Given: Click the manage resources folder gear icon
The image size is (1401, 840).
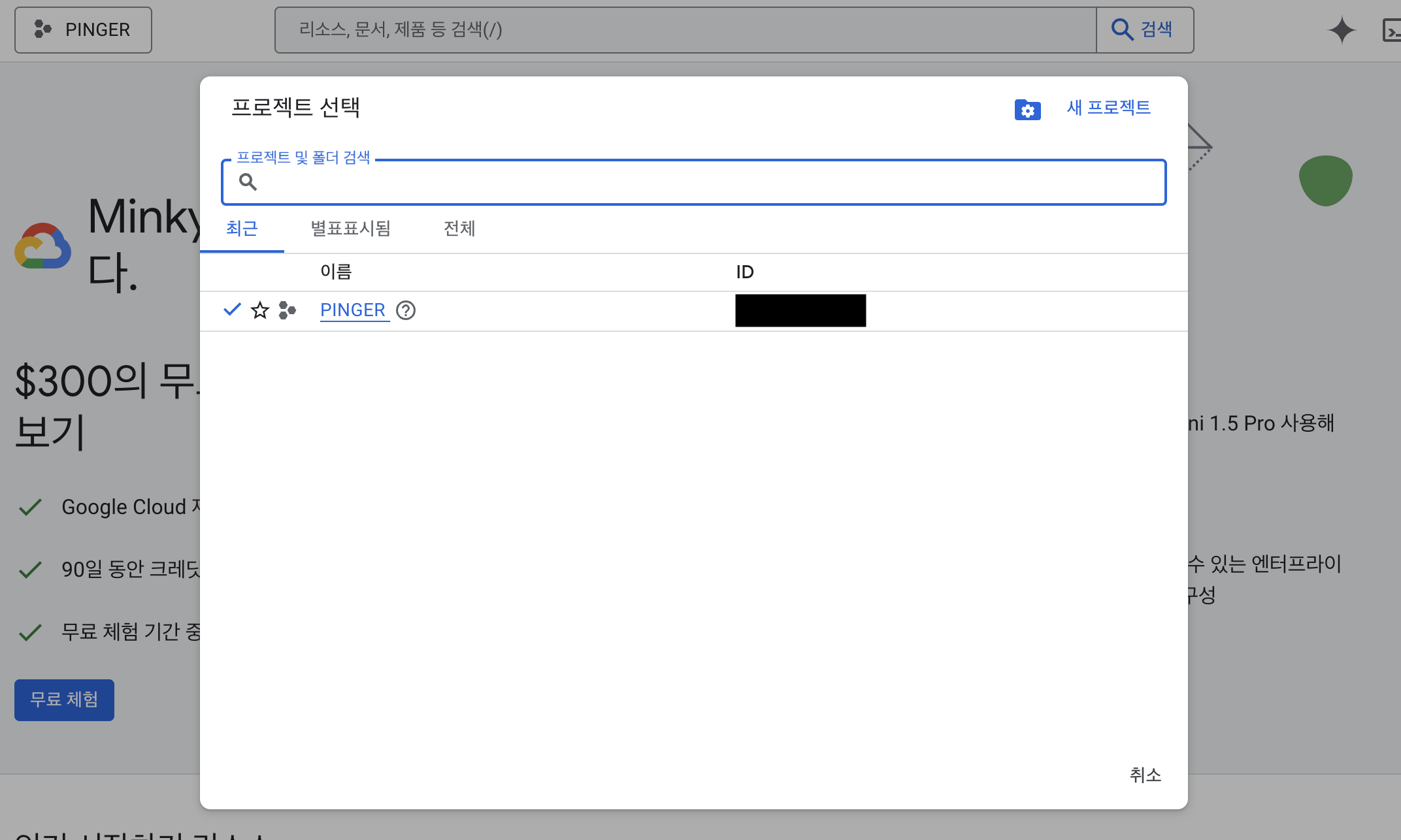Looking at the screenshot, I should click(x=1027, y=110).
